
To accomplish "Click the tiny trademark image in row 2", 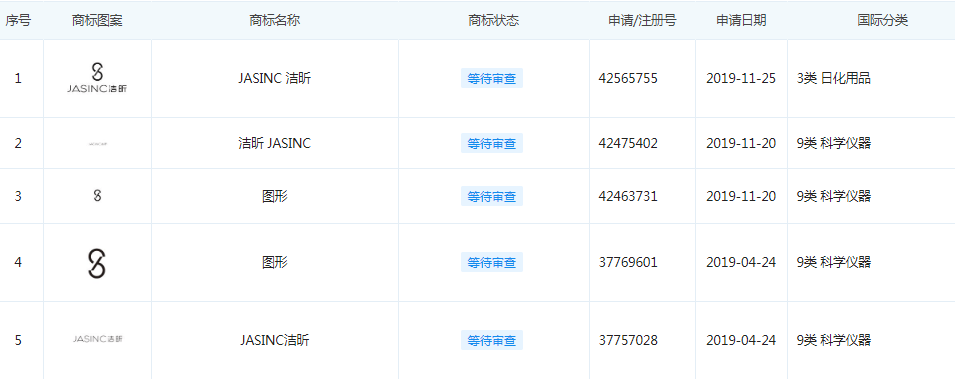I will coord(97,144).
